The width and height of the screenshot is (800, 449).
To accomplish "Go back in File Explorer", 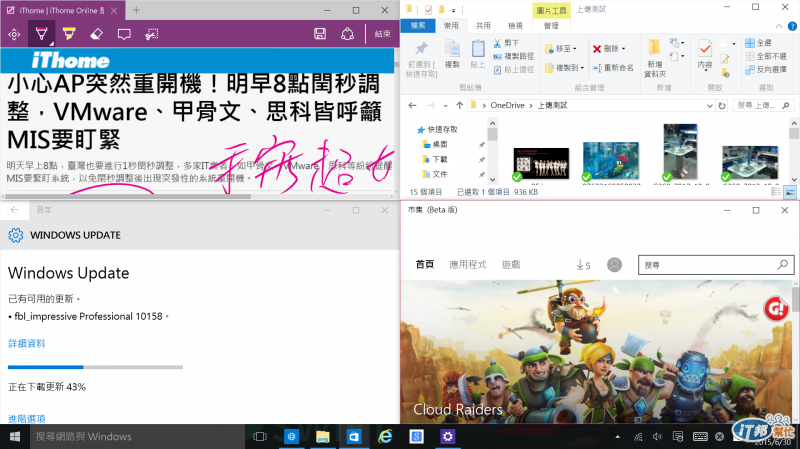I will [412, 105].
